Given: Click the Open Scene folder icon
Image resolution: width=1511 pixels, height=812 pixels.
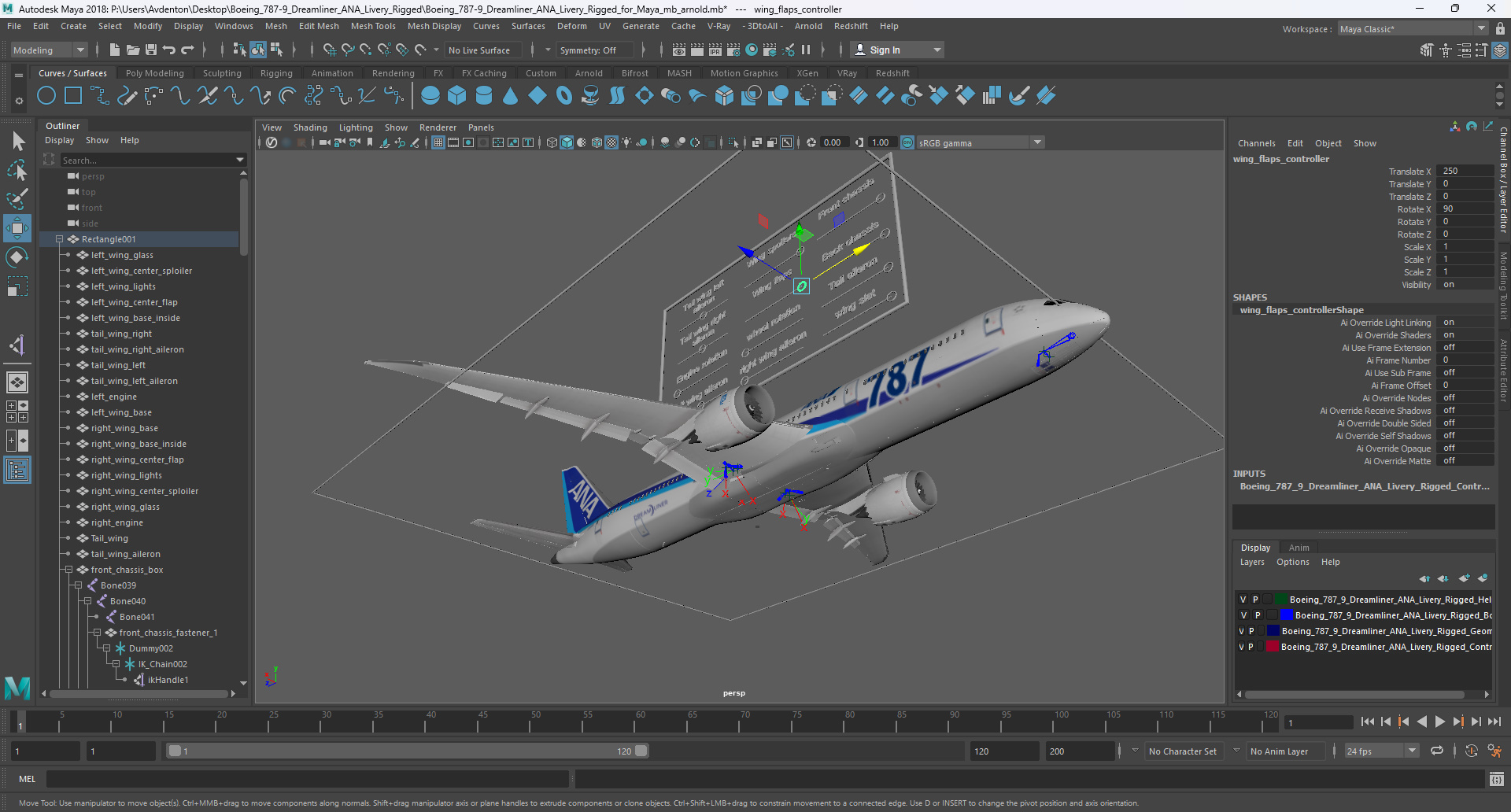Looking at the screenshot, I should click(133, 50).
